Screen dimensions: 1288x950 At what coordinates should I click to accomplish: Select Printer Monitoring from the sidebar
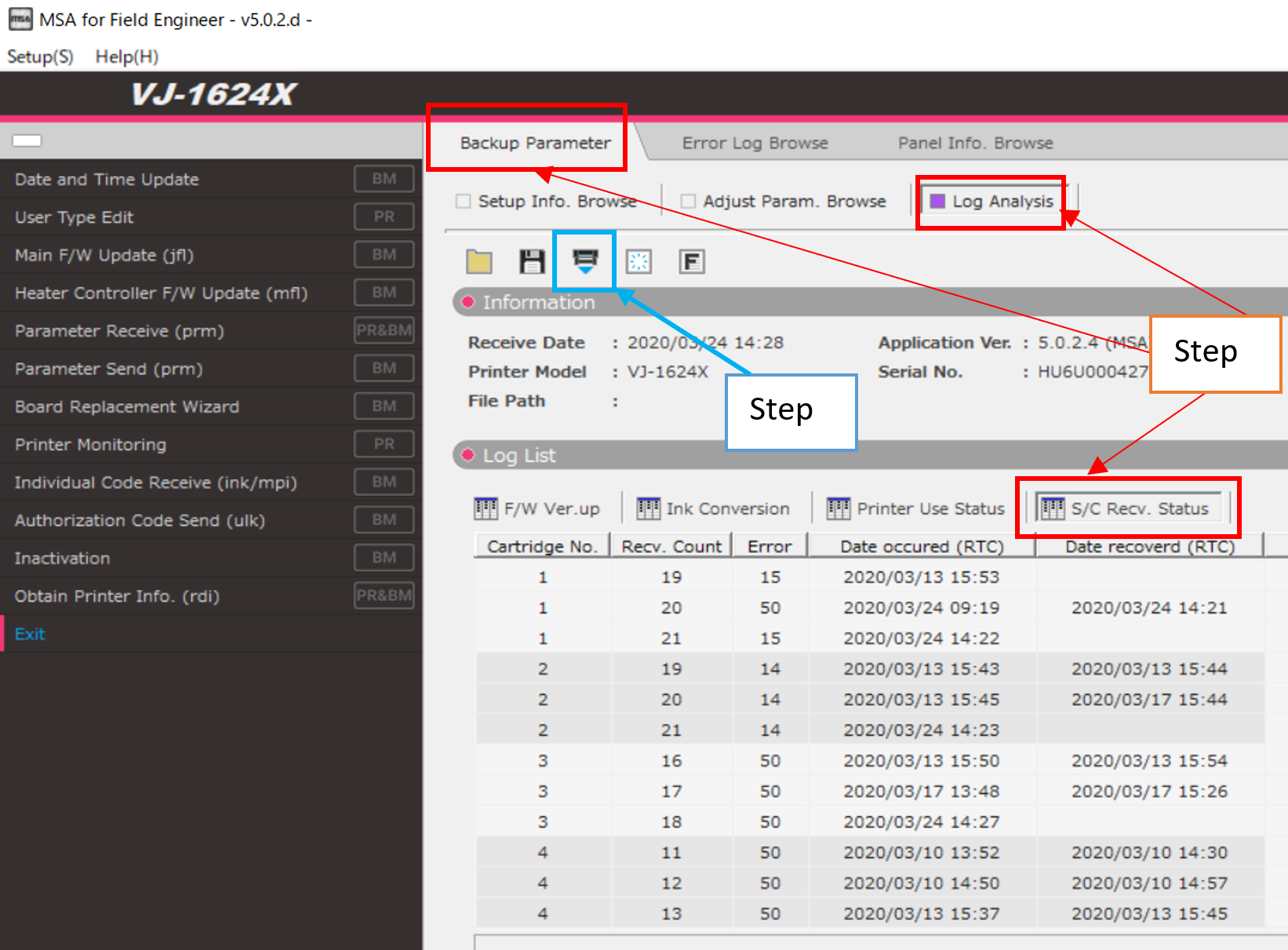[x=90, y=445]
